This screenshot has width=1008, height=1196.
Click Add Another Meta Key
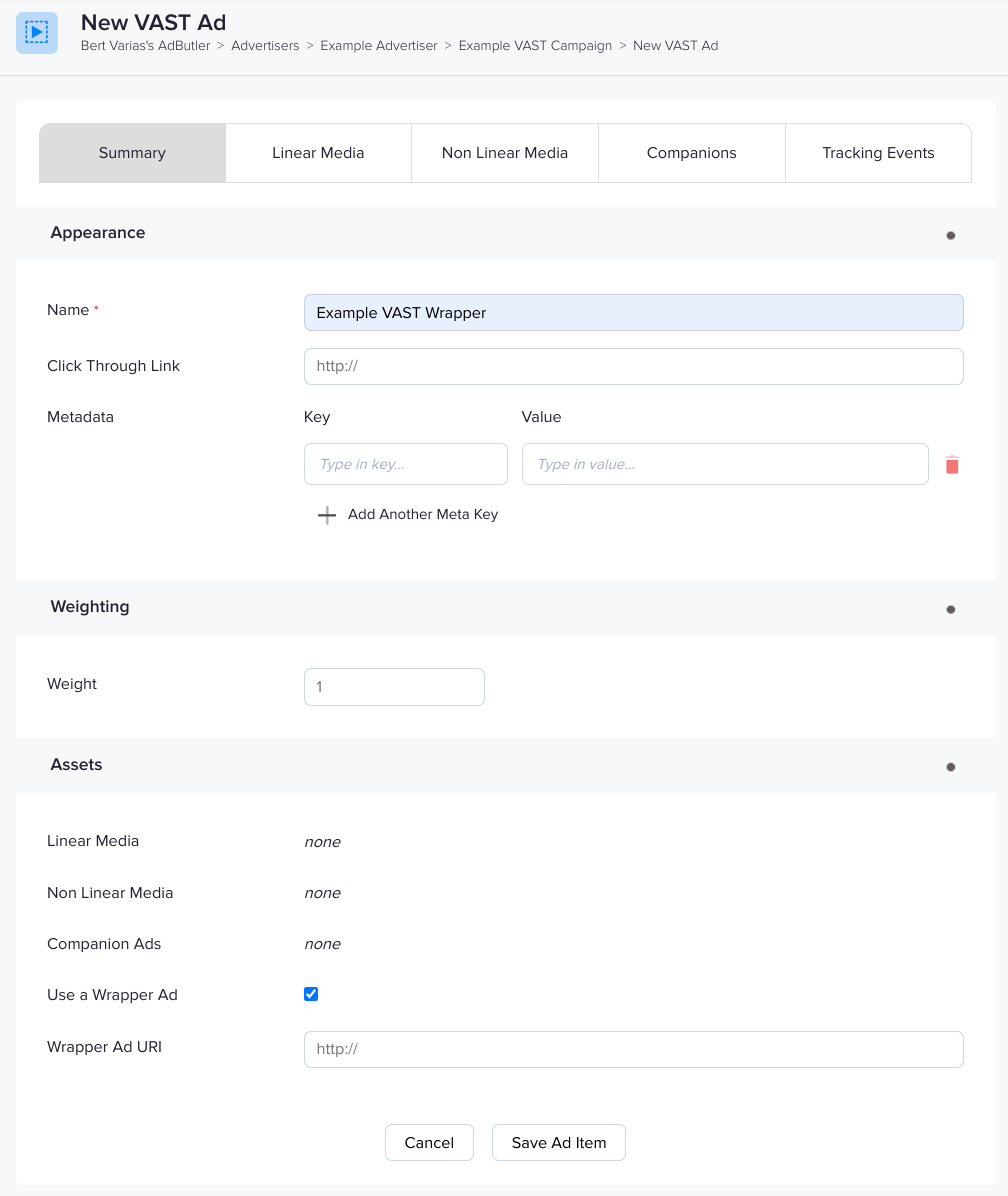(422, 515)
